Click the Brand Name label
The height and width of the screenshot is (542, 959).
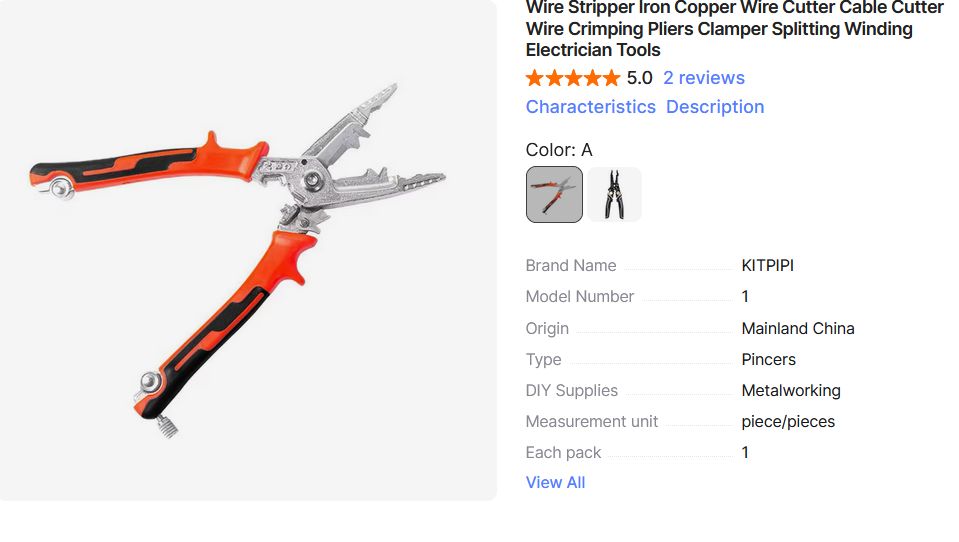point(571,265)
